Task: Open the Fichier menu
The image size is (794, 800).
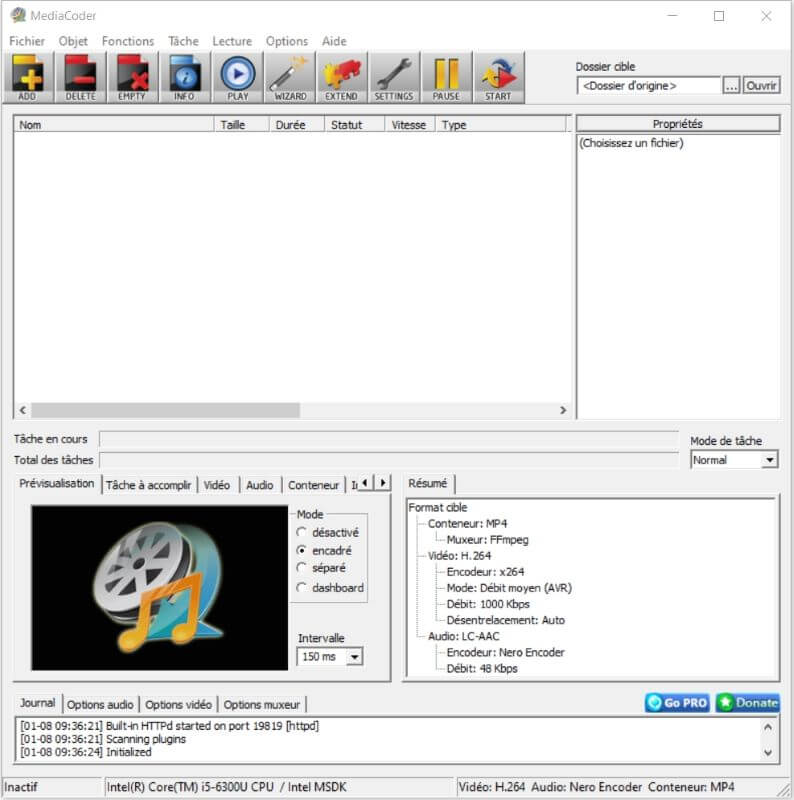Action: 27,41
